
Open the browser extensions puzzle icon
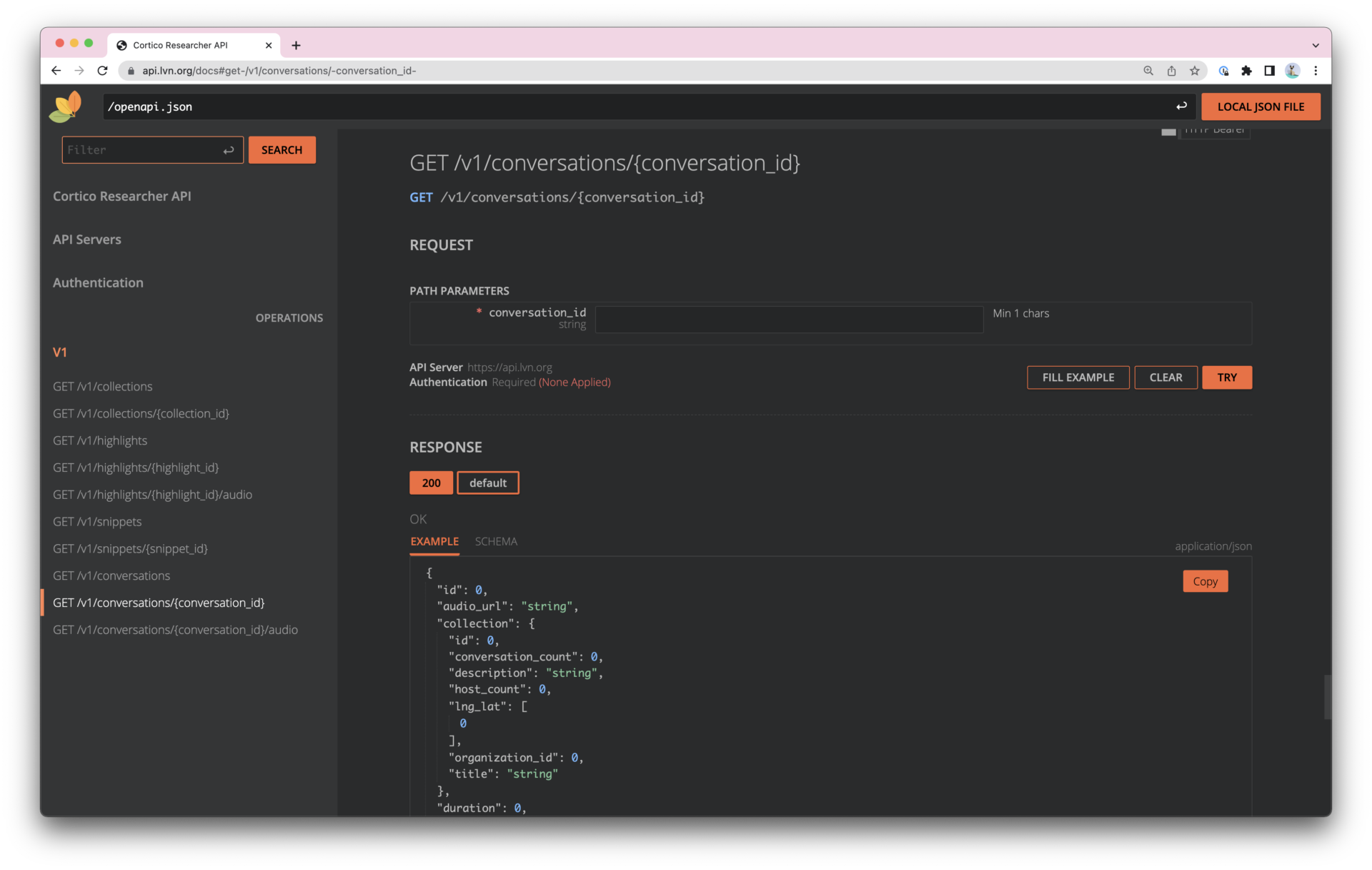point(1247,71)
